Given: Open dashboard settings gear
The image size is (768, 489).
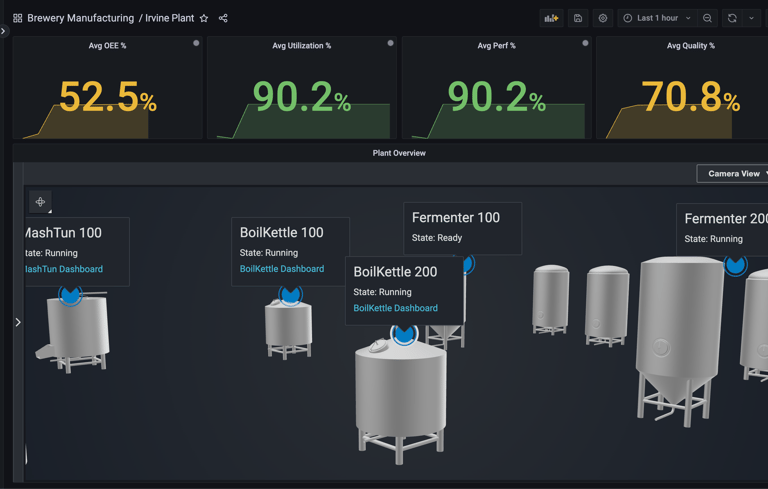Looking at the screenshot, I should (x=603, y=18).
